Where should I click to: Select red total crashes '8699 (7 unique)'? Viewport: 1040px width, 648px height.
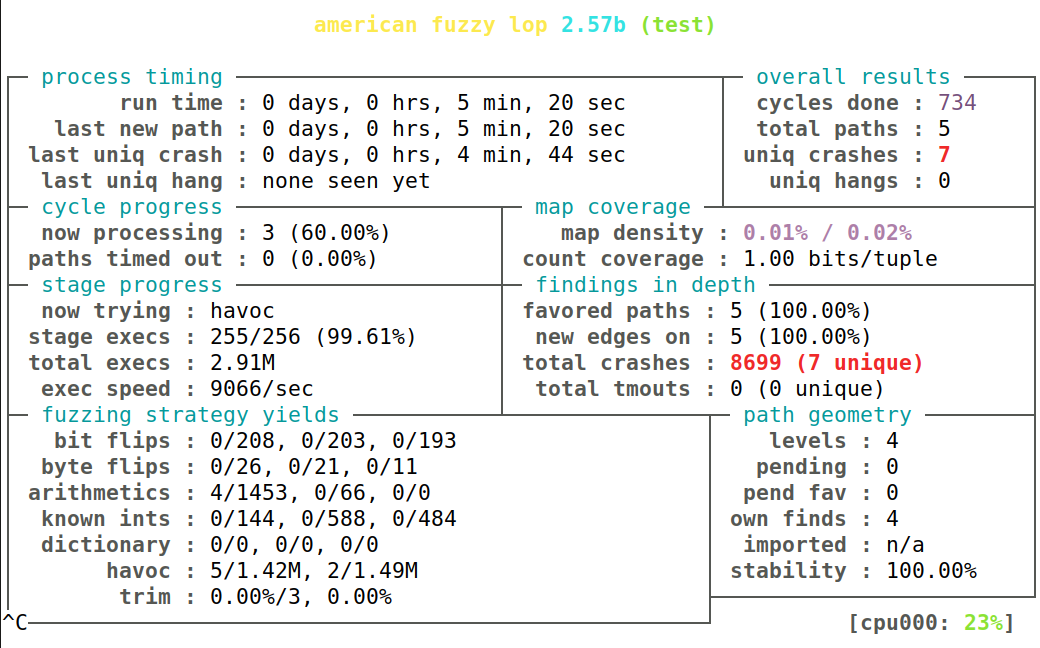tap(826, 363)
